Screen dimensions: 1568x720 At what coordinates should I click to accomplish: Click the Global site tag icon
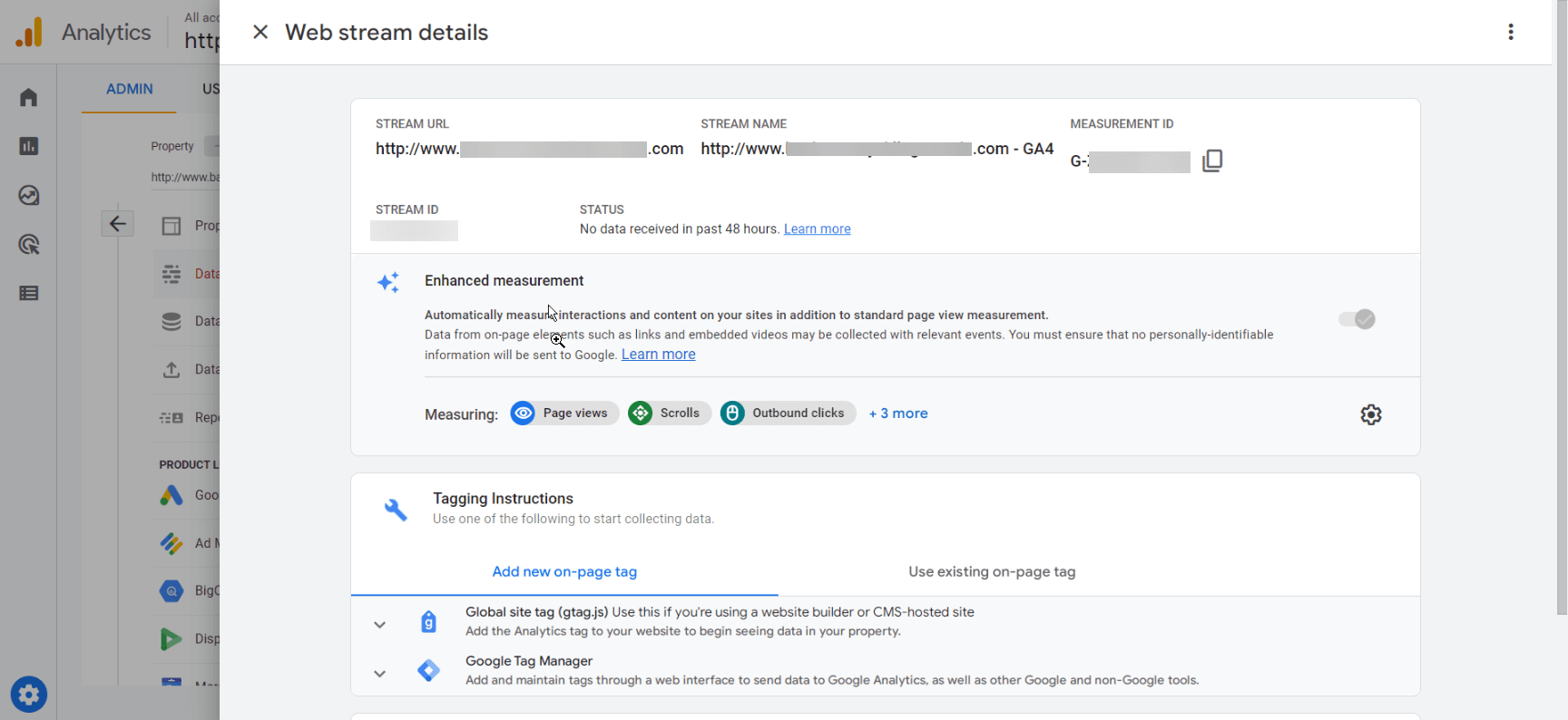click(428, 621)
